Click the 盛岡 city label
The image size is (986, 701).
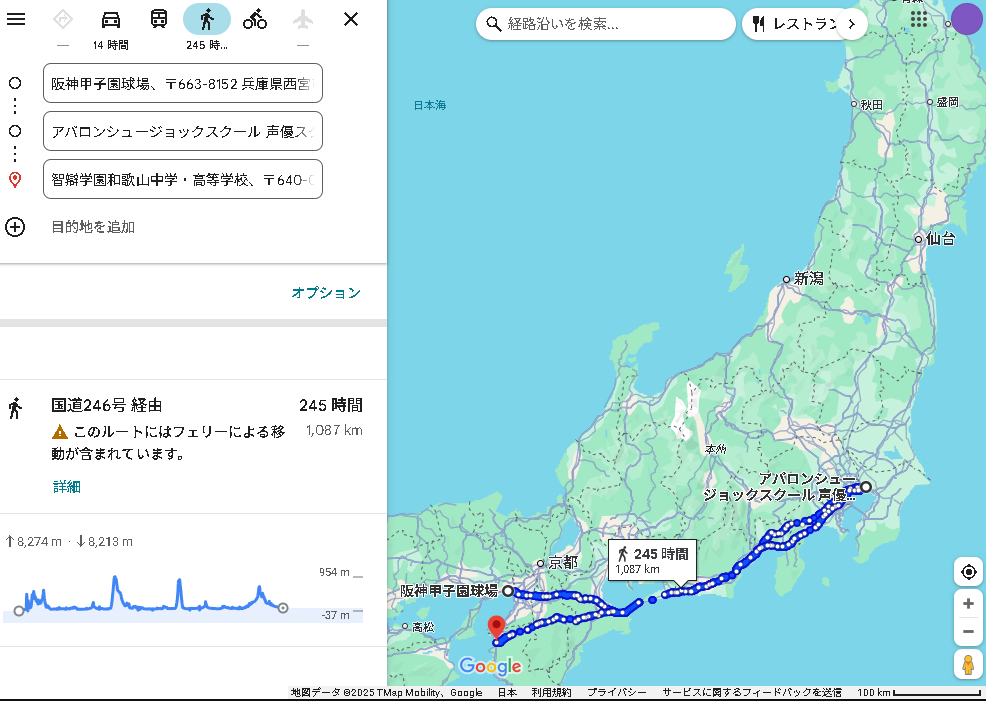(947, 102)
